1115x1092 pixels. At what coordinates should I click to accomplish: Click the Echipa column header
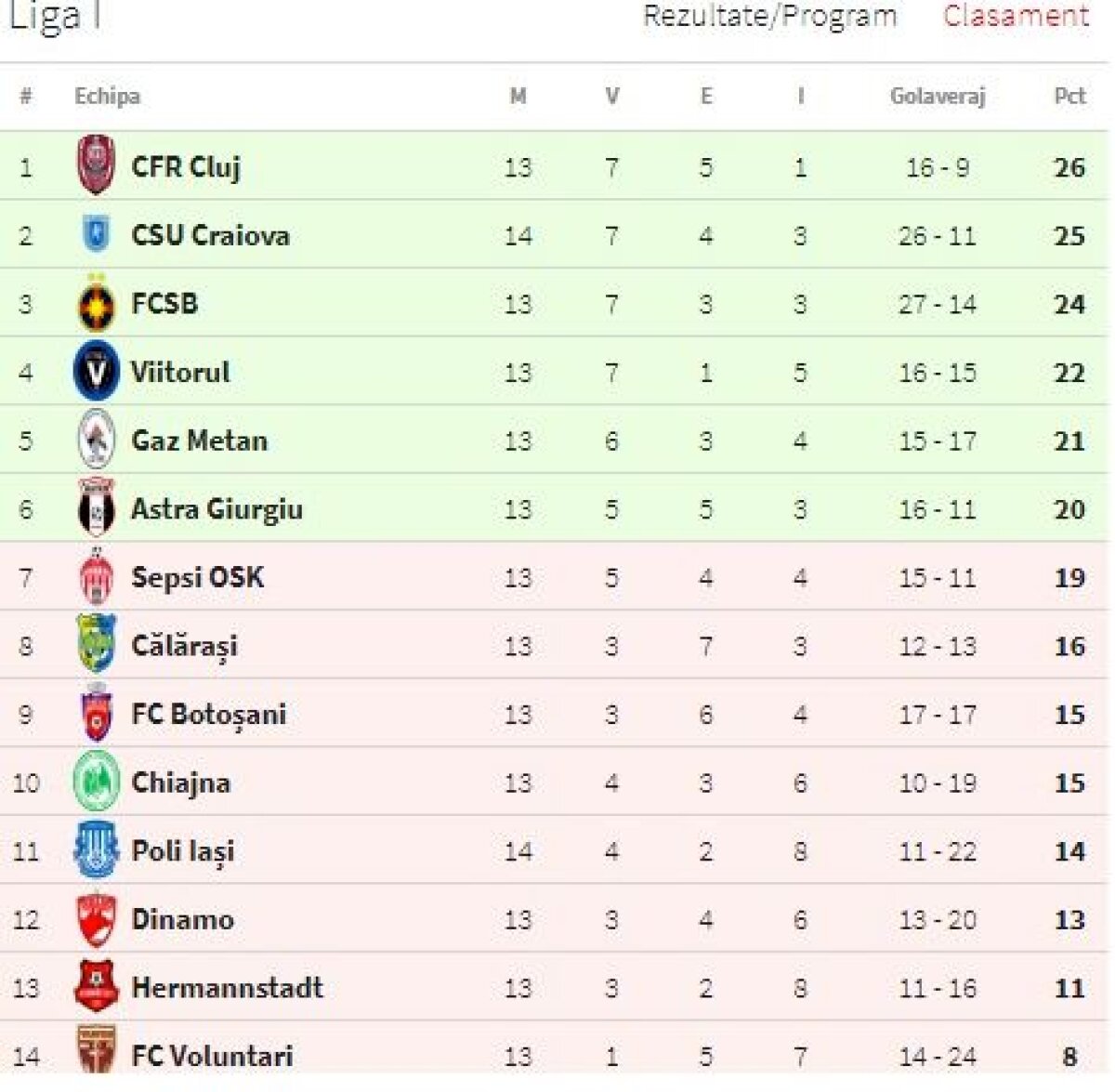107,96
